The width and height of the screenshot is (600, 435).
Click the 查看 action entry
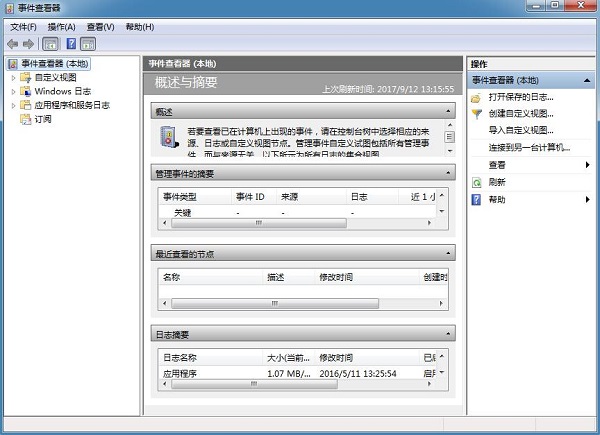click(x=497, y=165)
